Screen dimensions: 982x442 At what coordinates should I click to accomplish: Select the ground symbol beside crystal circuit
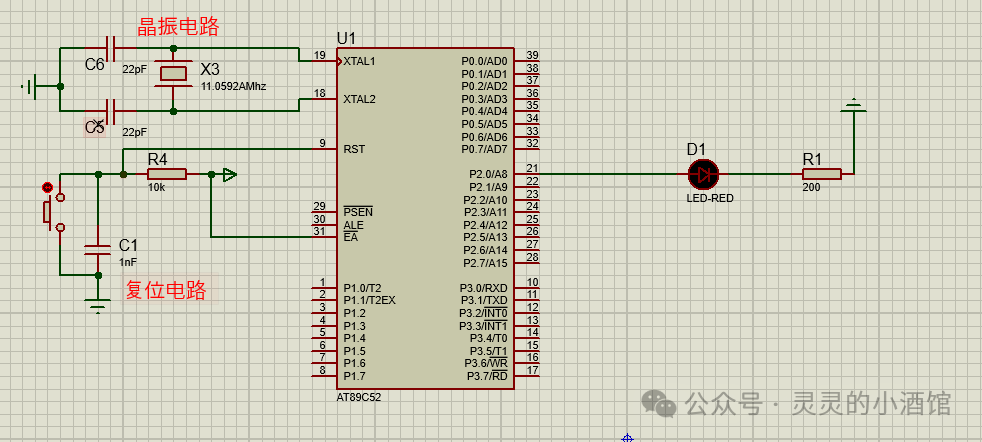pyautogui.click(x=31, y=86)
